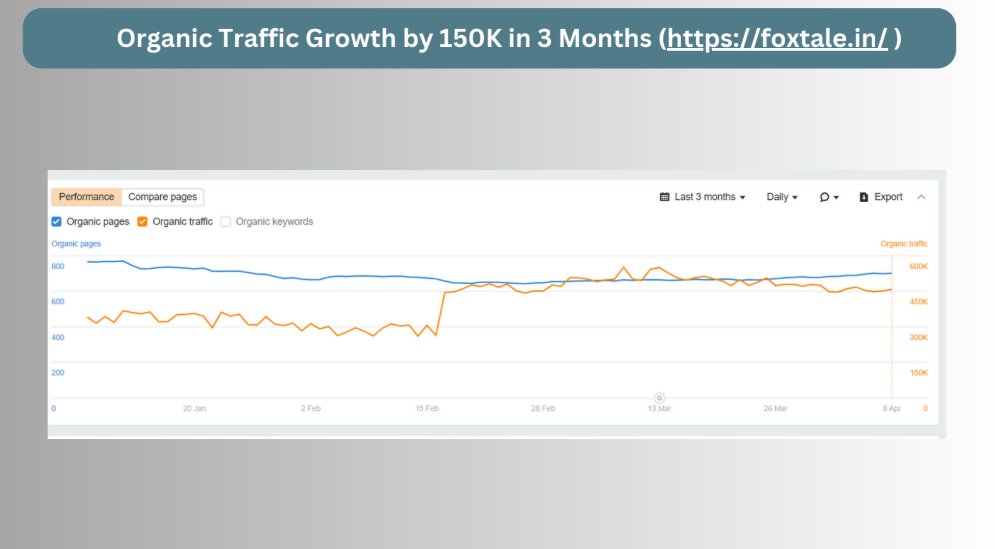Switch to the Performance tab
The image size is (995, 549).
[x=86, y=197]
